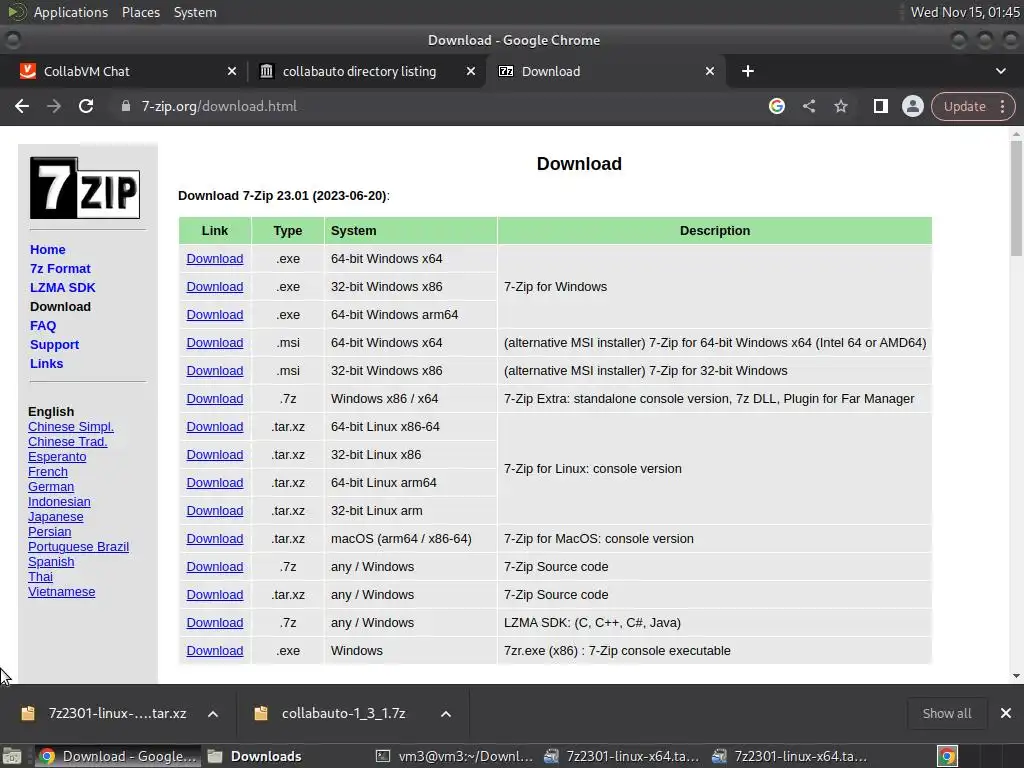Open the Links sidebar link
Screen dimensions: 1024x768
point(46,363)
